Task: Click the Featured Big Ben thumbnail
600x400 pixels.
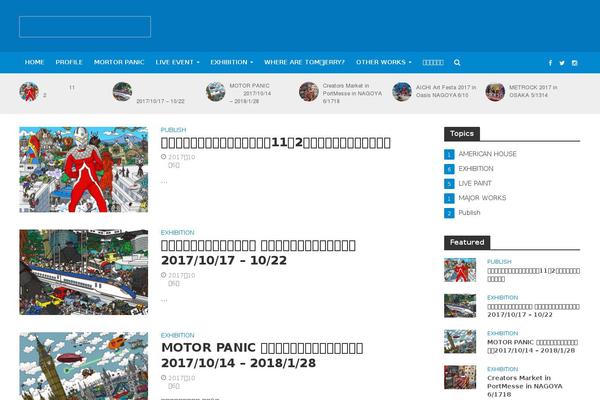Action: coord(460,341)
